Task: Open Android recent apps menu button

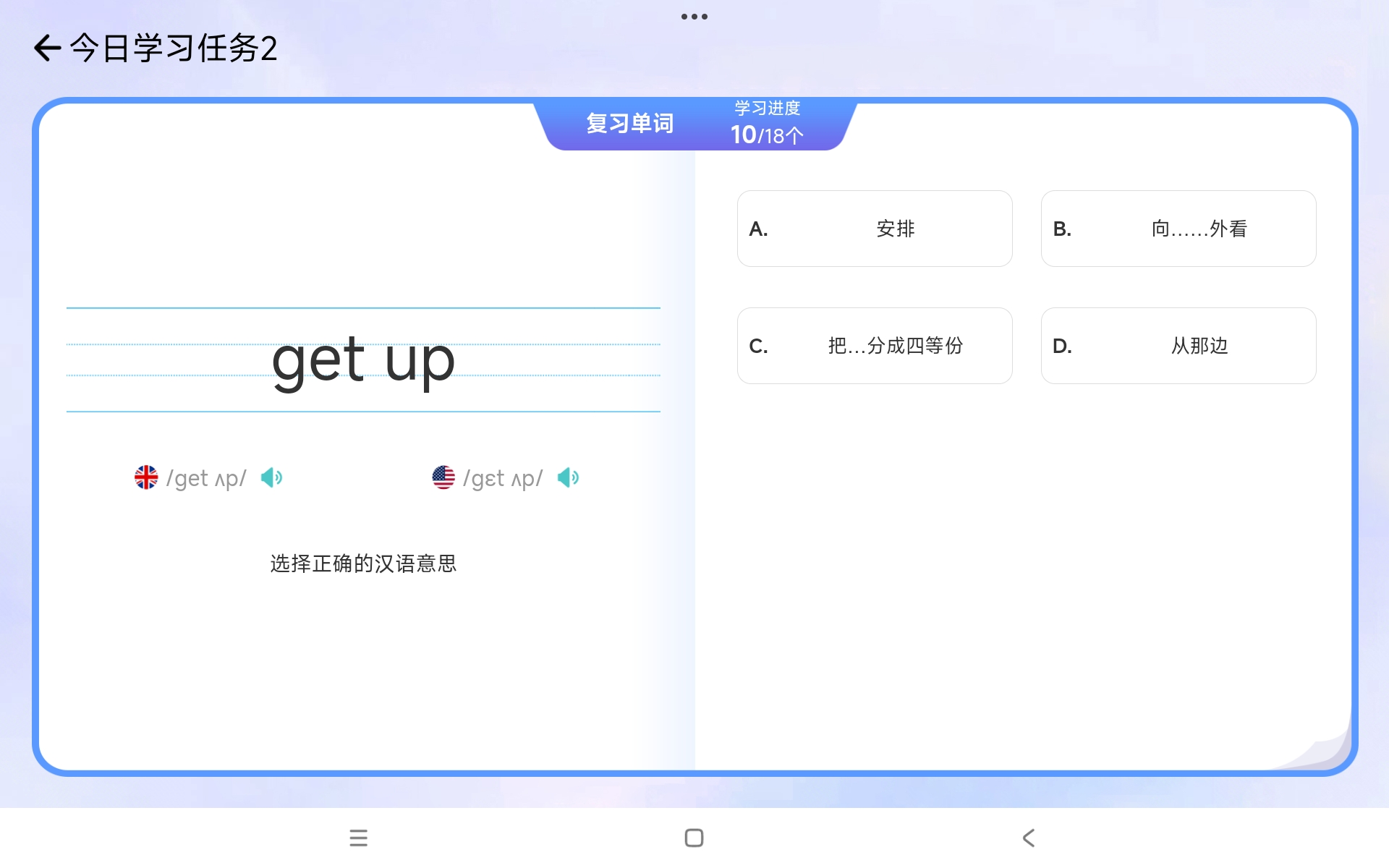Action: pos(358,838)
